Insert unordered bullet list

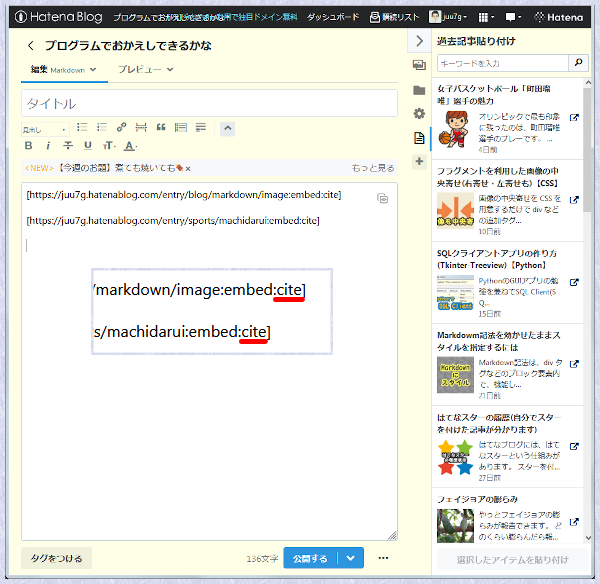82,127
